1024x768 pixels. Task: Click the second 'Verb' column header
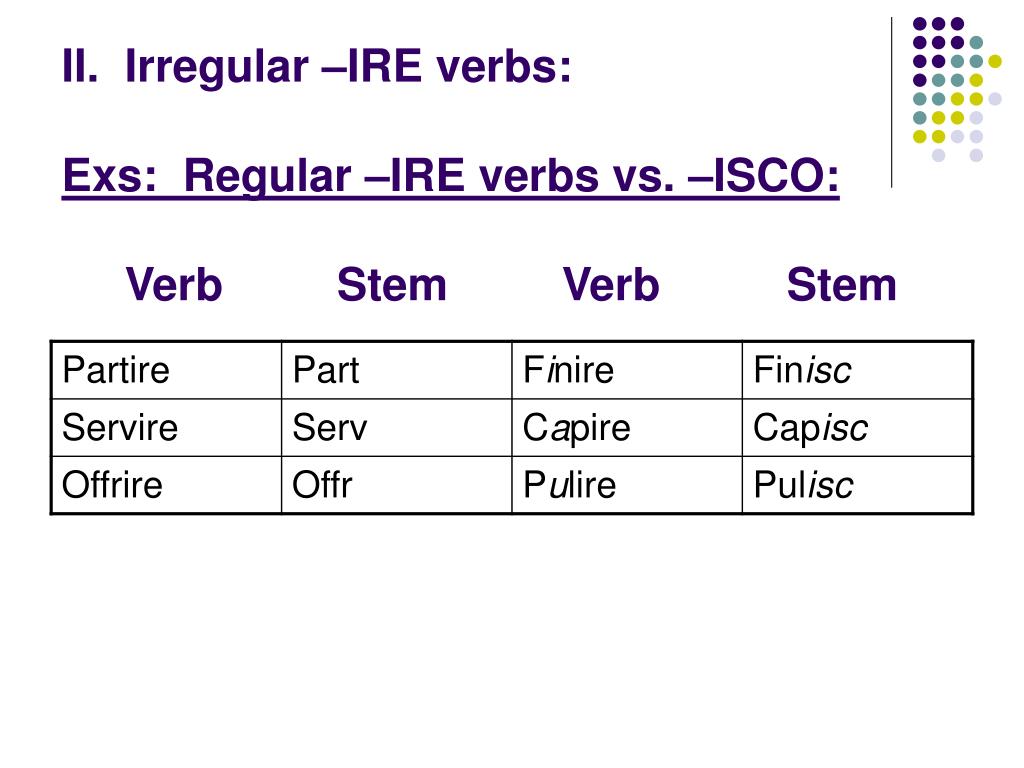pyautogui.click(x=611, y=285)
